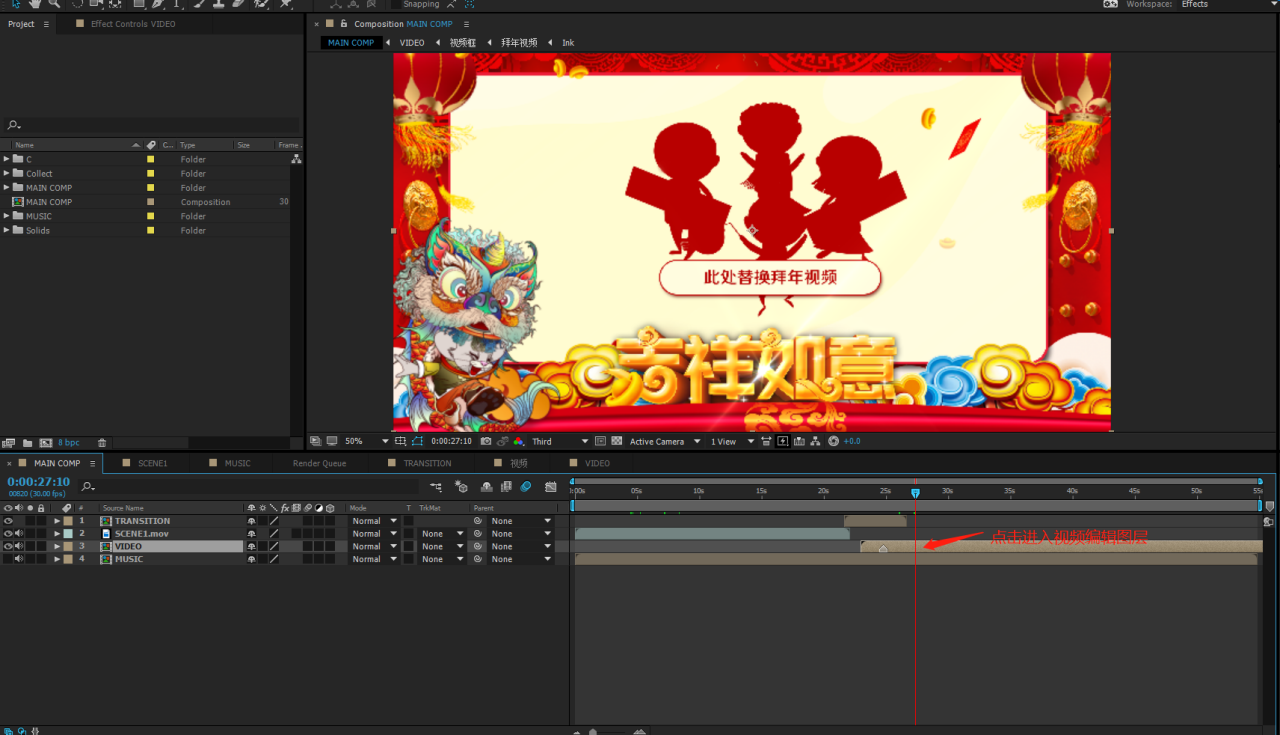Create a new folder in Project panel
The height and width of the screenshot is (735, 1280).
click(28, 443)
